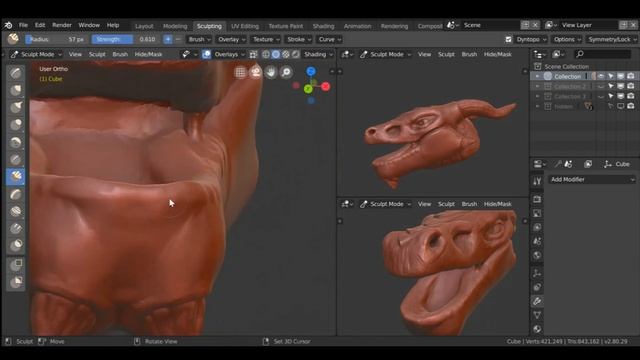Viewport: 640px width, 360px height.
Task: Open the Output properties tab
Action: (537, 213)
